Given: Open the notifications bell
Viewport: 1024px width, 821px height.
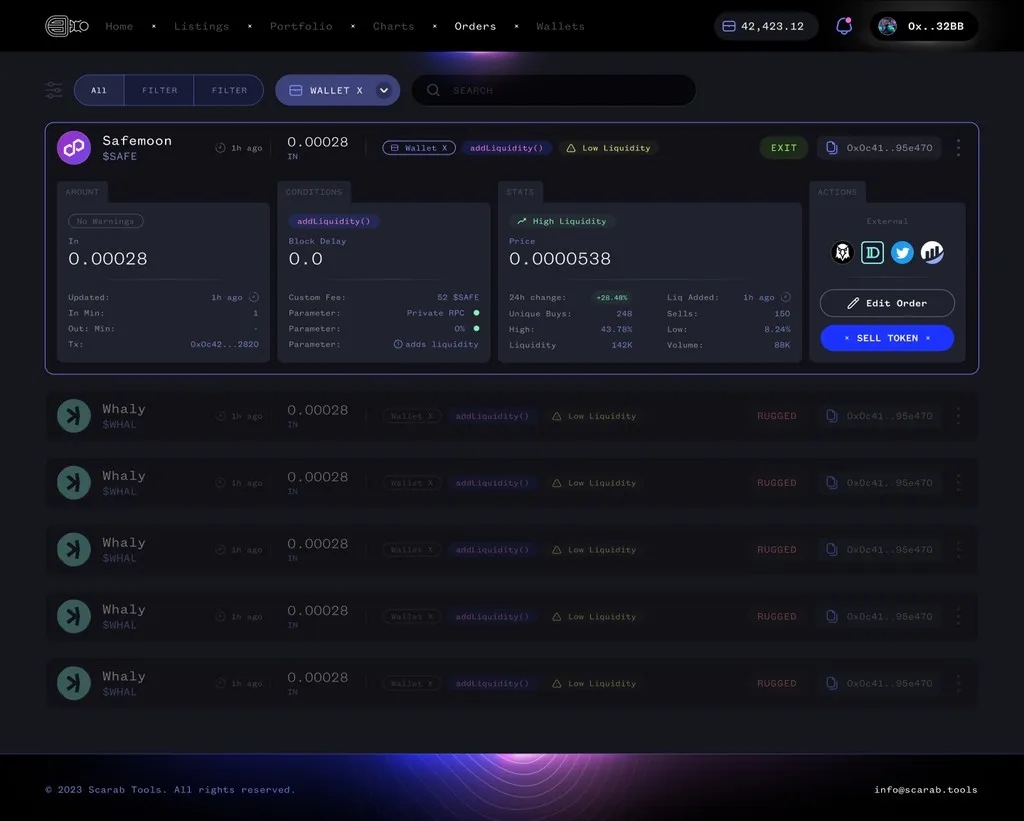Looking at the screenshot, I should click(844, 26).
